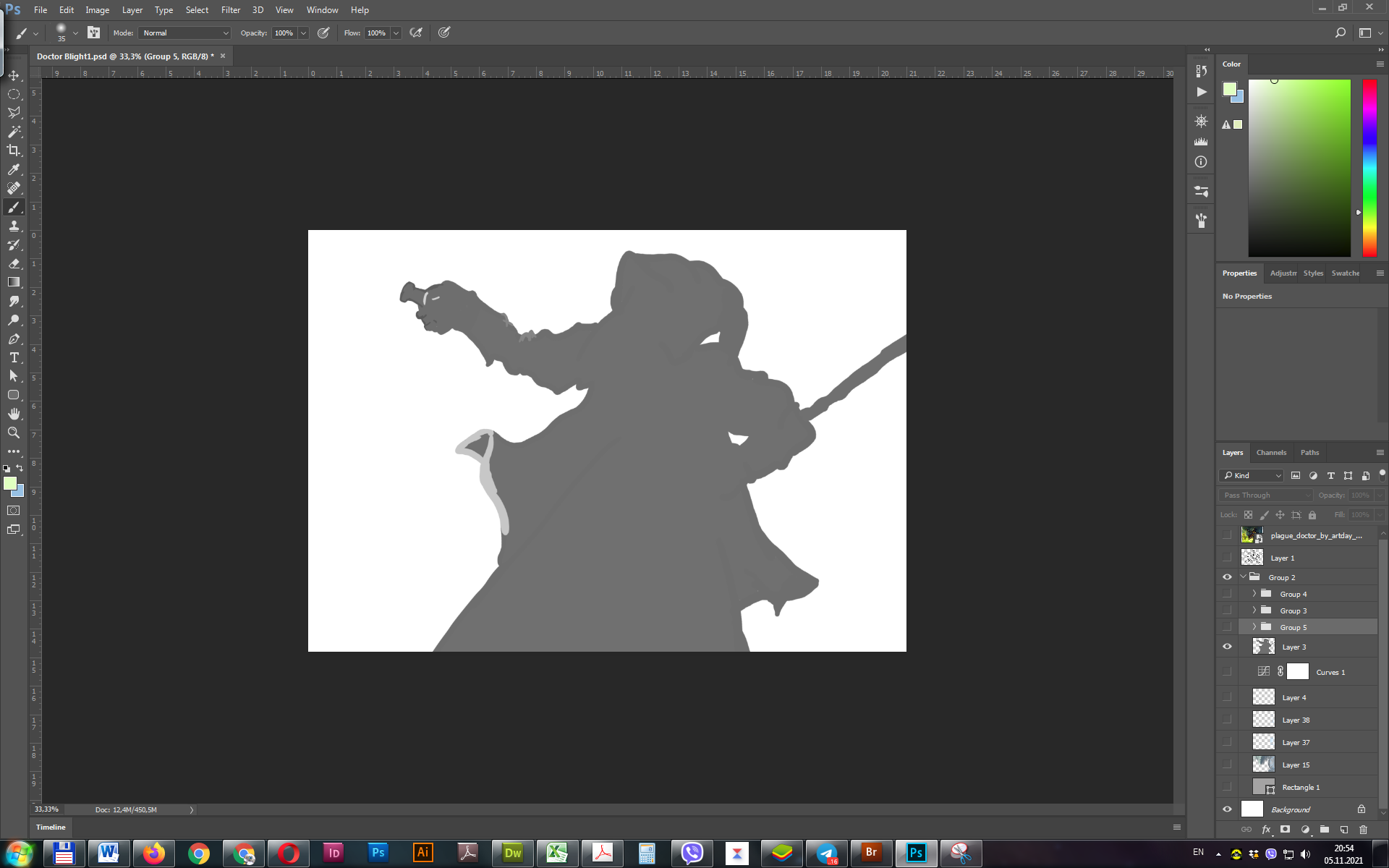The height and width of the screenshot is (868, 1389).
Task: Open layer Kind filter dropdown
Action: point(1252,475)
